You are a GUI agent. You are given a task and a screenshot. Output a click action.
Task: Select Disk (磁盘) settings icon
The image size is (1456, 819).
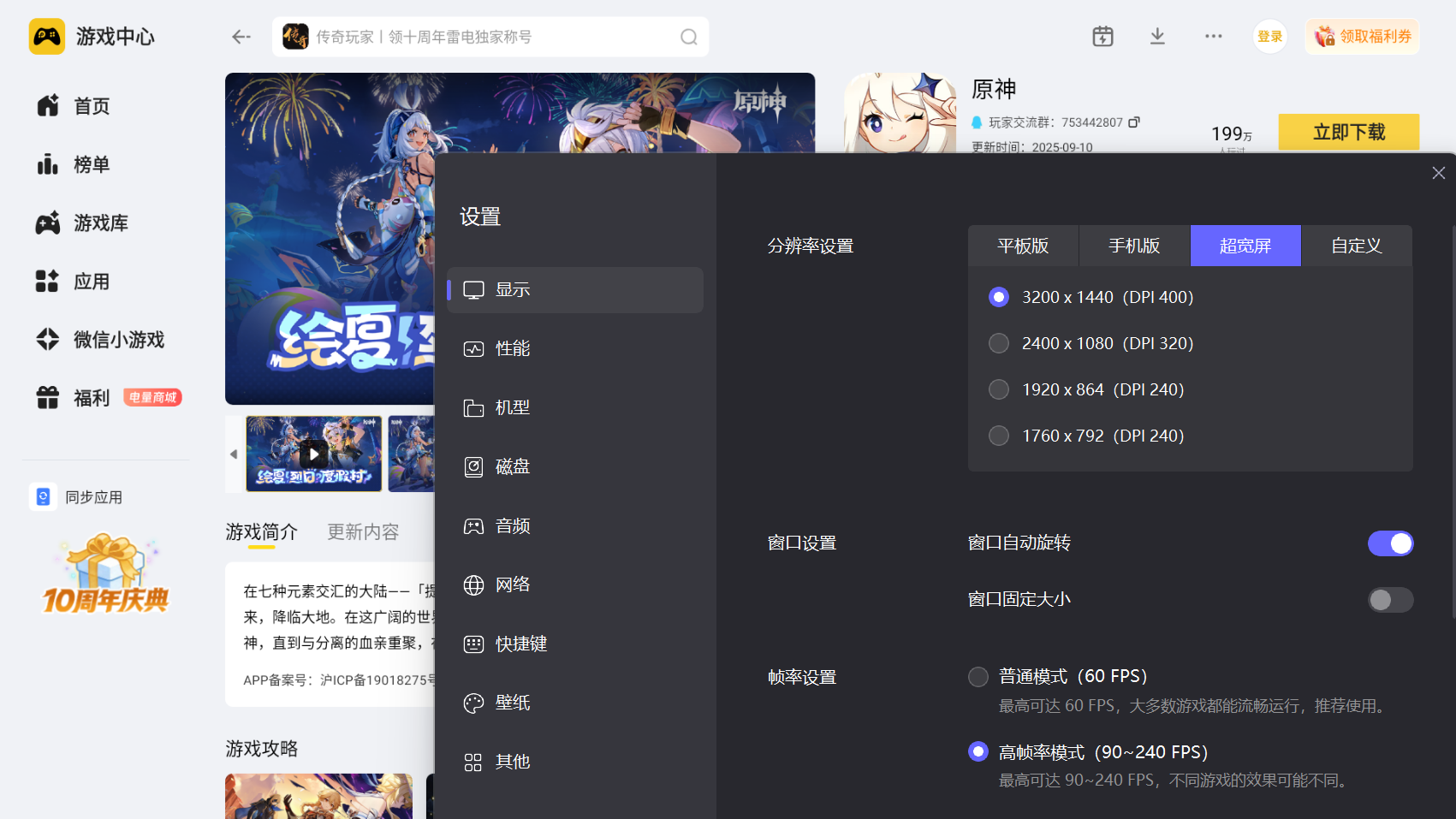(473, 467)
